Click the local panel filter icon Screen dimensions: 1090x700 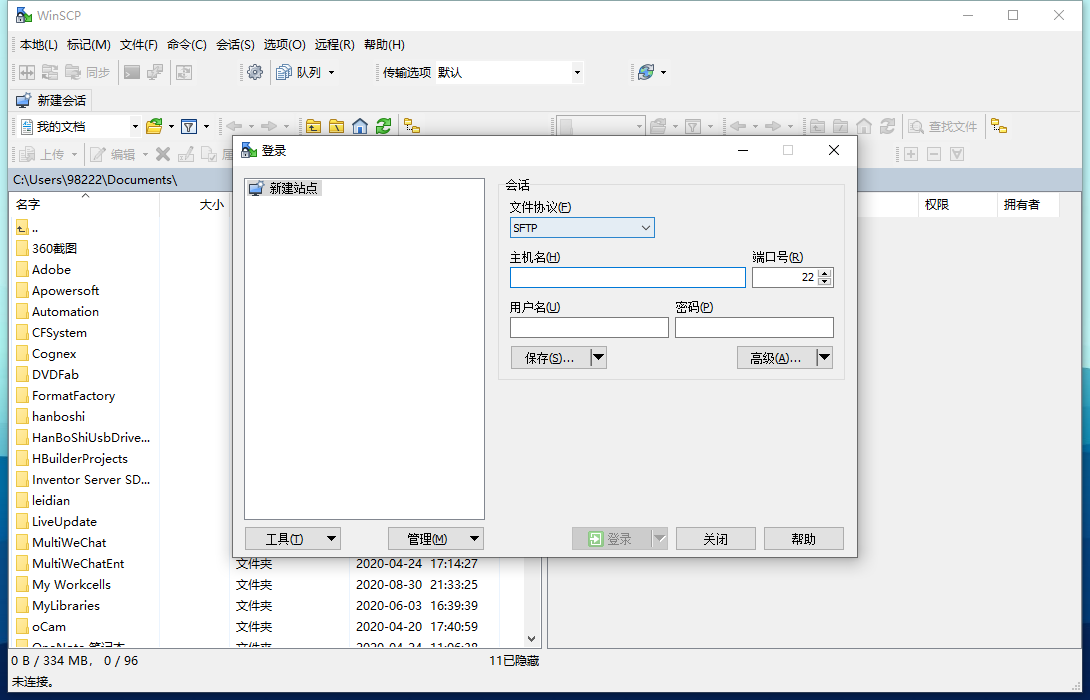(188, 127)
